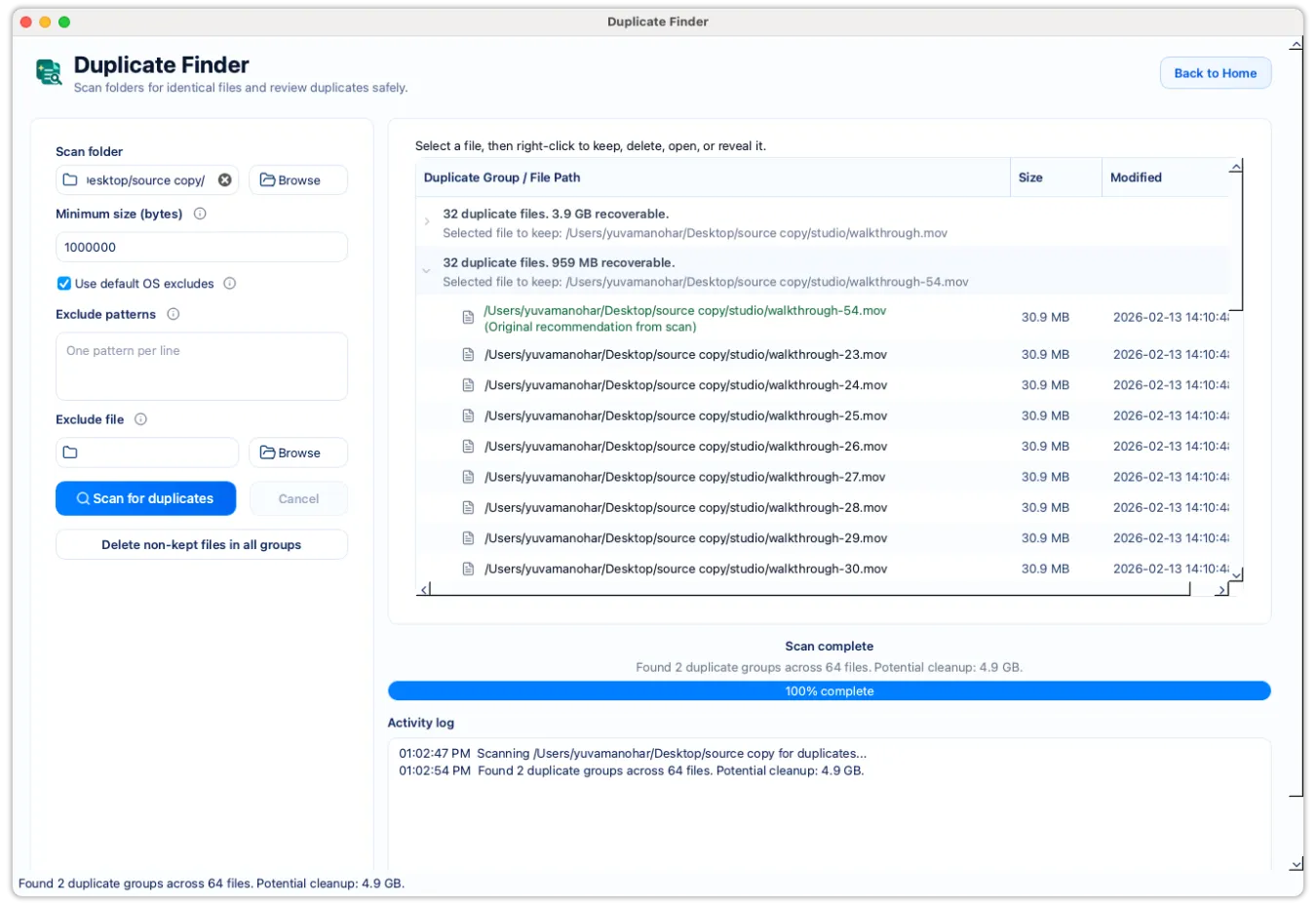The image size is (1316, 905).
Task: Select the walkthrough-28.mov file path
Action: pos(685,508)
